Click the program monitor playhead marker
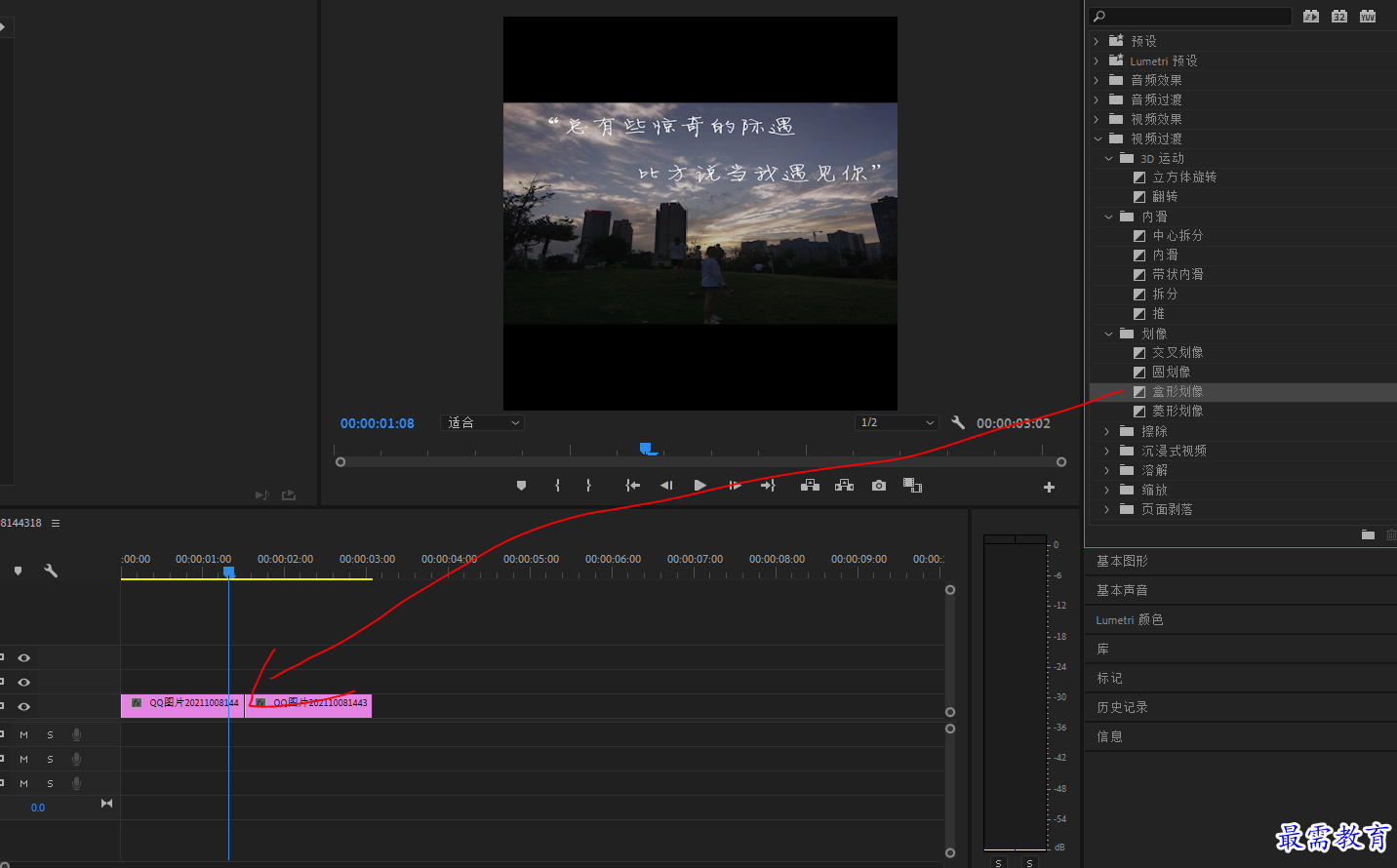 click(x=647, y=449)
